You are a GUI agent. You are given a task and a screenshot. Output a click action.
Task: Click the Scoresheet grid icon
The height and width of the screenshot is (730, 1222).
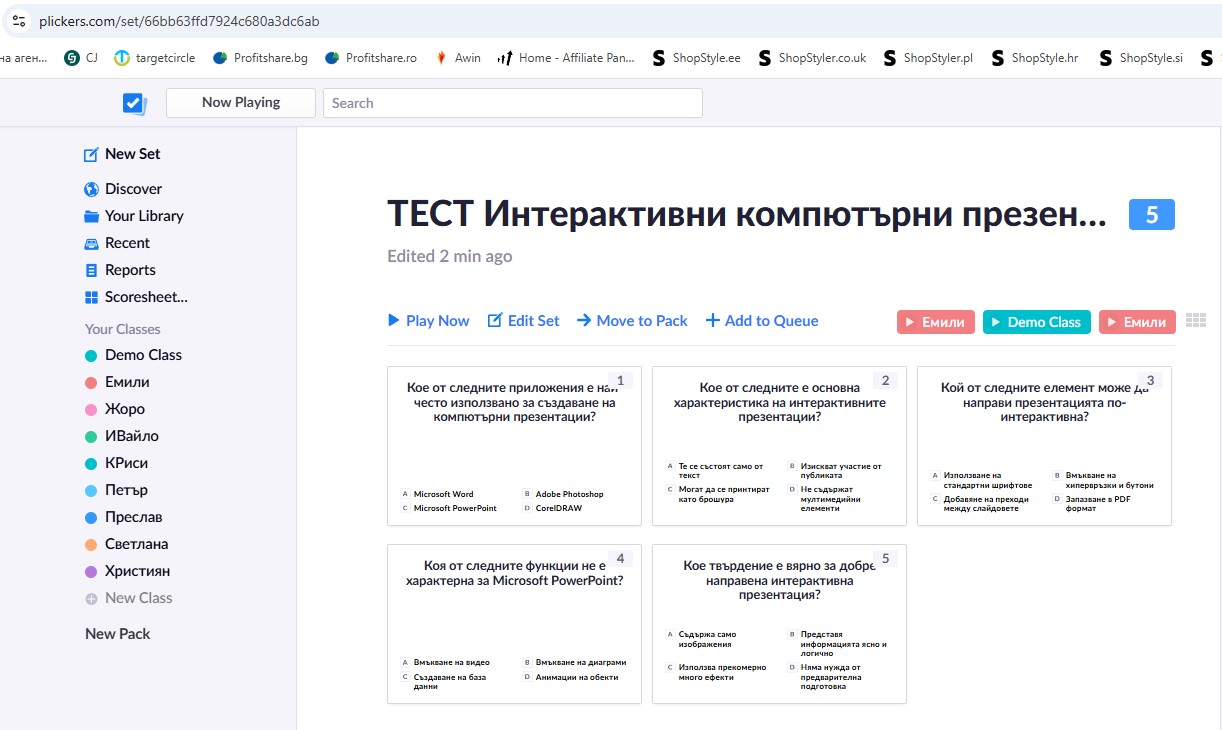[91, 297]
